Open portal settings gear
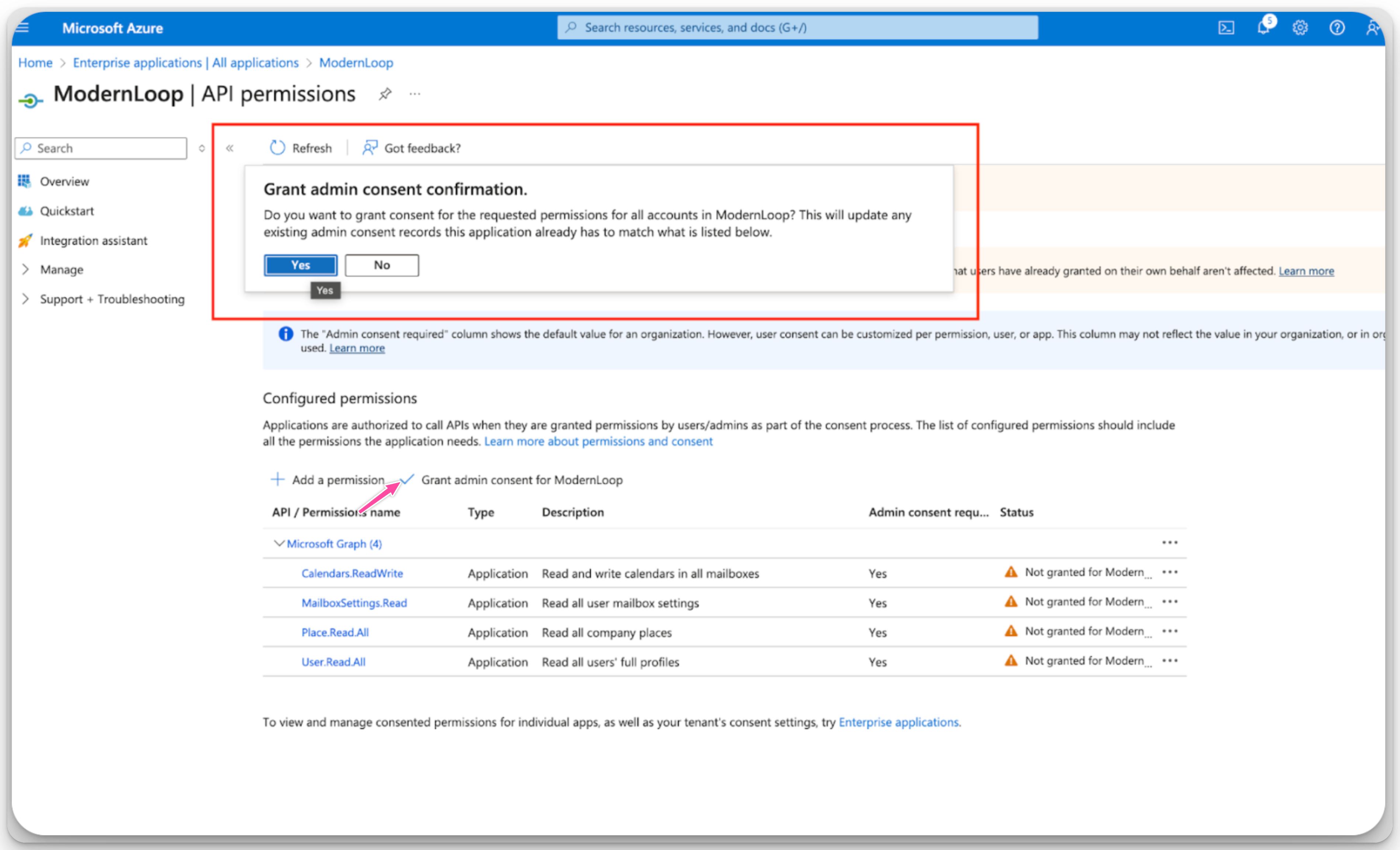1400x850 pixels. click(x=1300, y=28)
